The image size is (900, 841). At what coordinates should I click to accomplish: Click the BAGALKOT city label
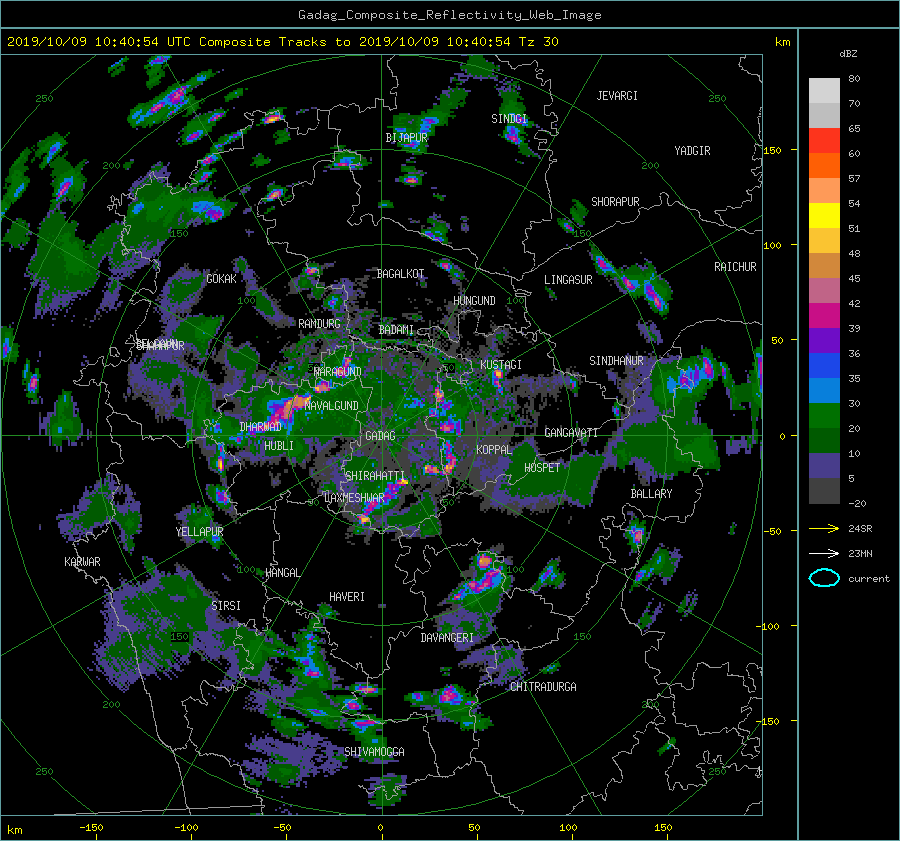pos(400,274)
